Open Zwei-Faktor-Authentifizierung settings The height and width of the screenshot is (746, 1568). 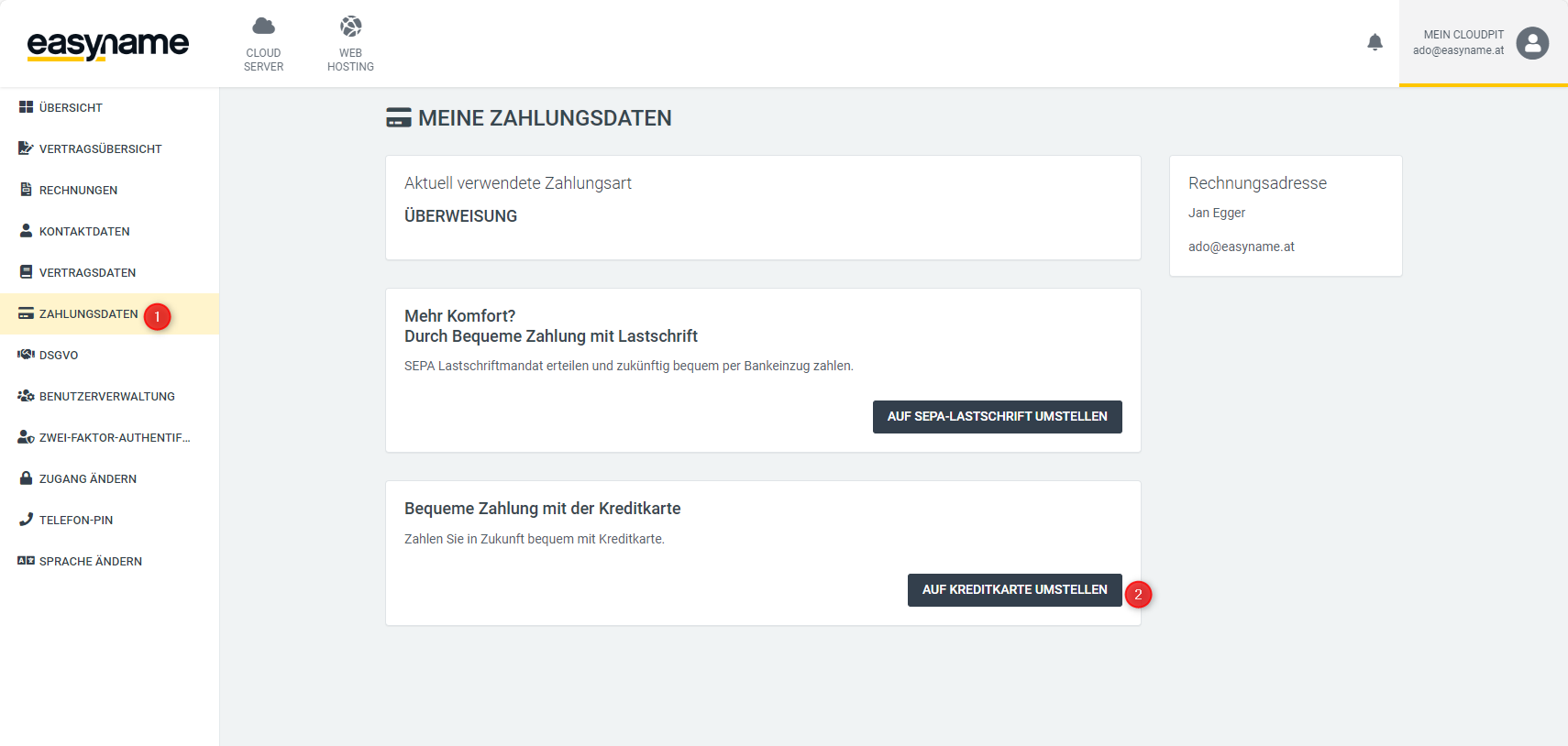pos(115,437)
